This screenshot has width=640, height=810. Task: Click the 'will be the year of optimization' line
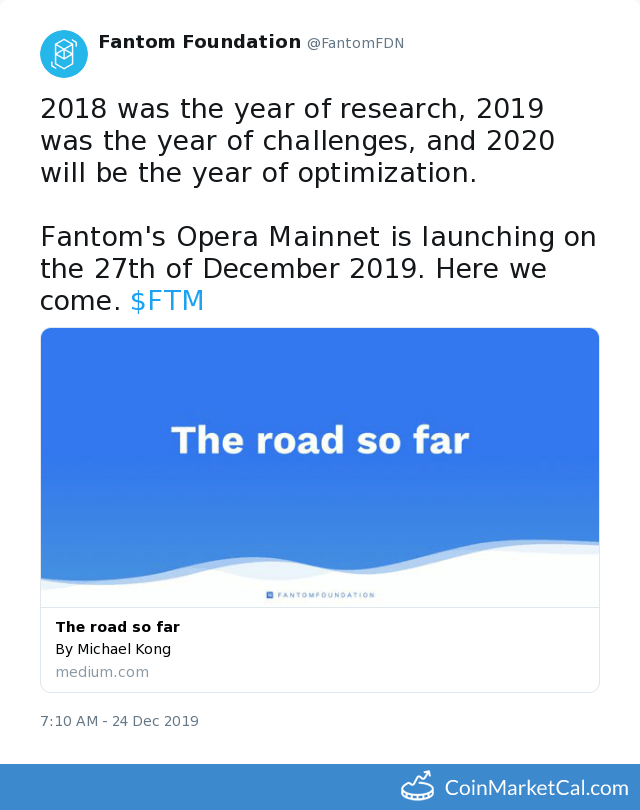pos(258,173)
